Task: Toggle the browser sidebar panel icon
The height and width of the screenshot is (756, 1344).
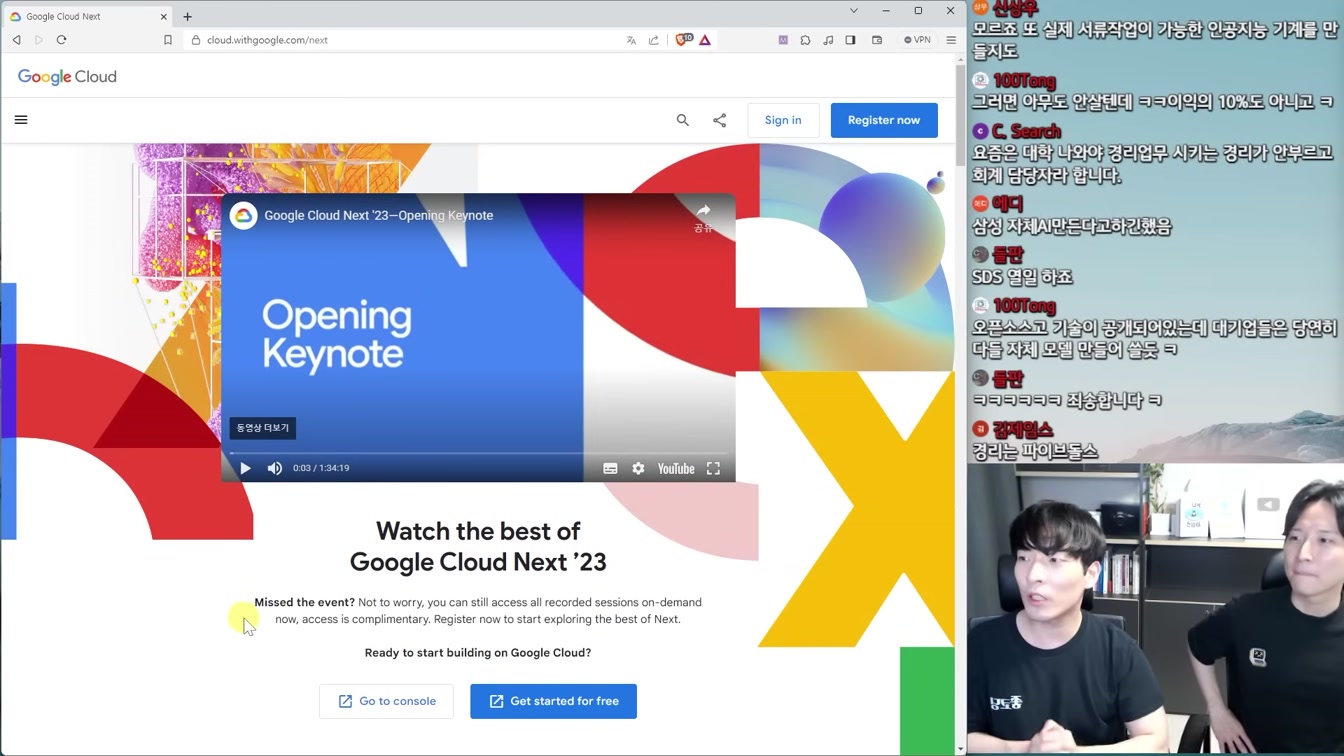Action: [850, 40]
